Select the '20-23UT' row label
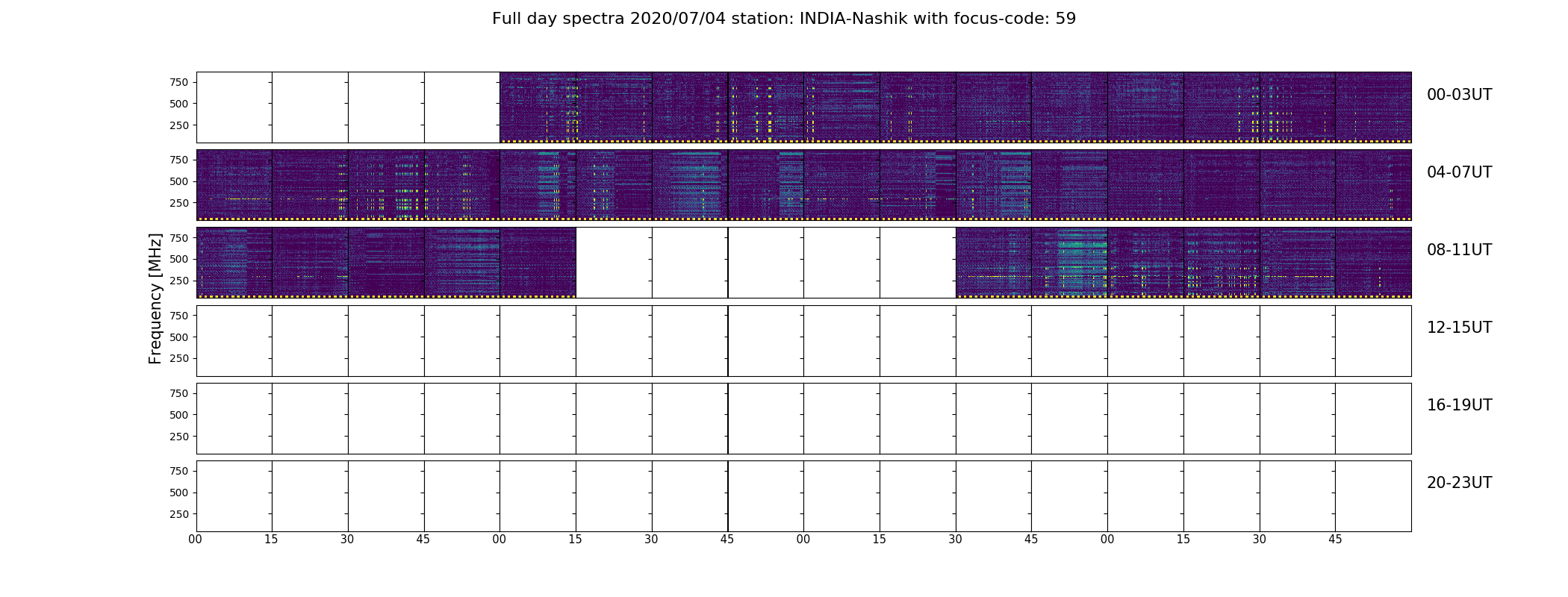 click(x=1459, y=483)
